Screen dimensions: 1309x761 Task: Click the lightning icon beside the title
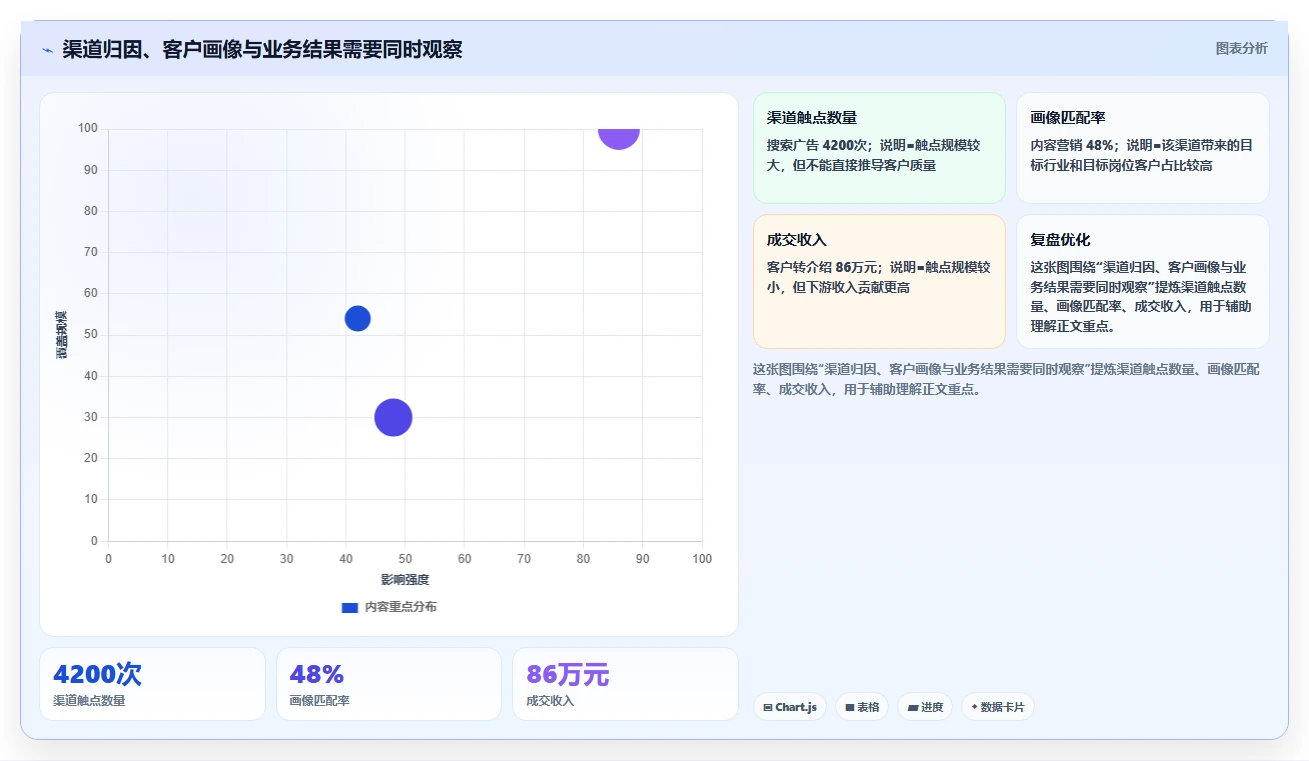tap(47, 50)
